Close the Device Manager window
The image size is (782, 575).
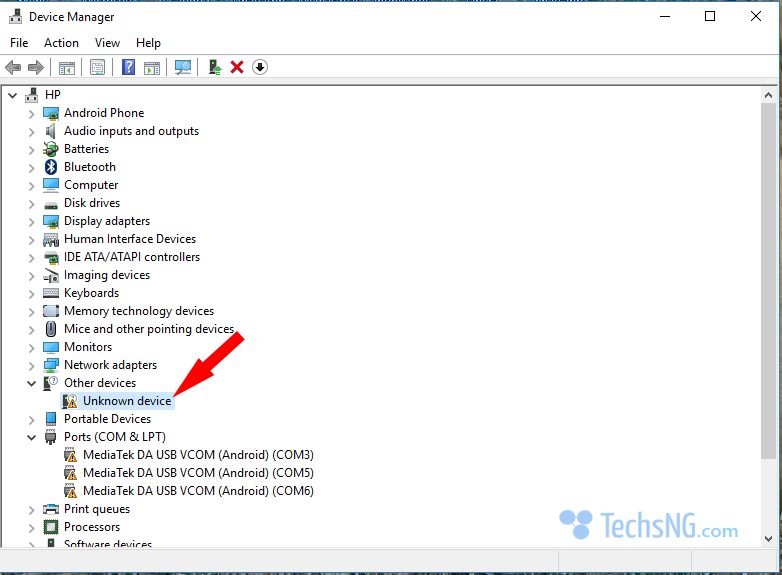tap(756, 16)
